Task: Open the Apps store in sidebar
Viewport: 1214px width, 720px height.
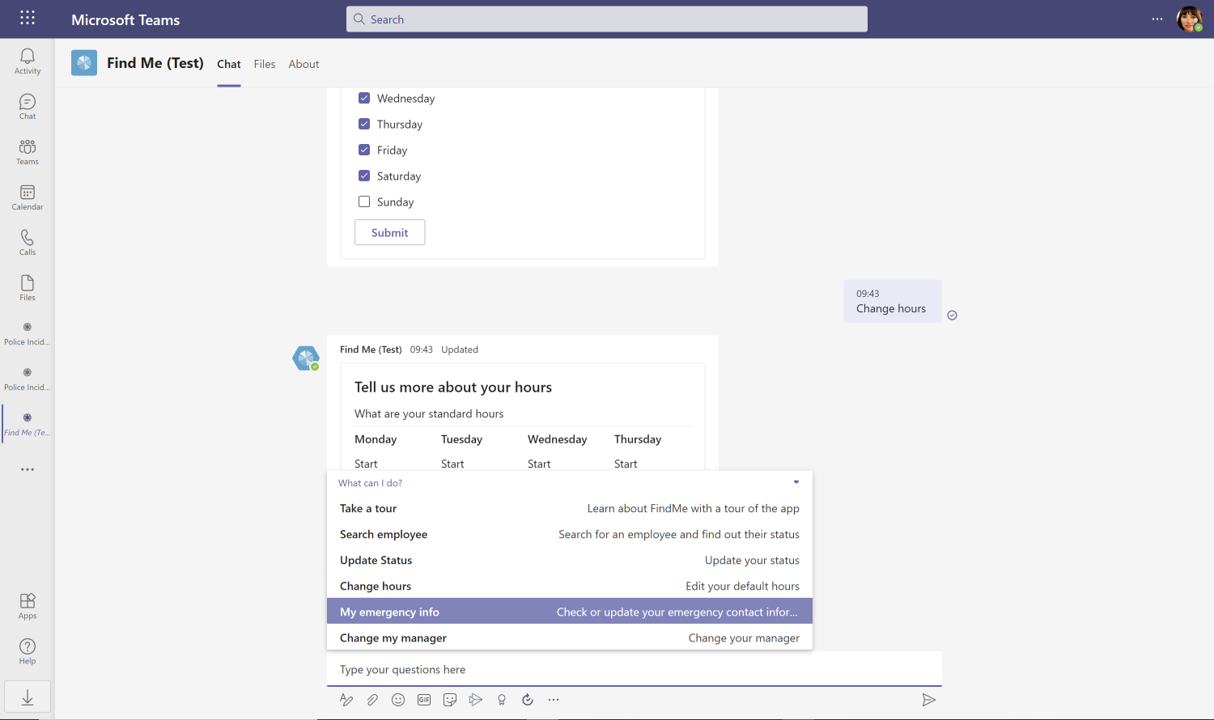Action: [27, 605]
